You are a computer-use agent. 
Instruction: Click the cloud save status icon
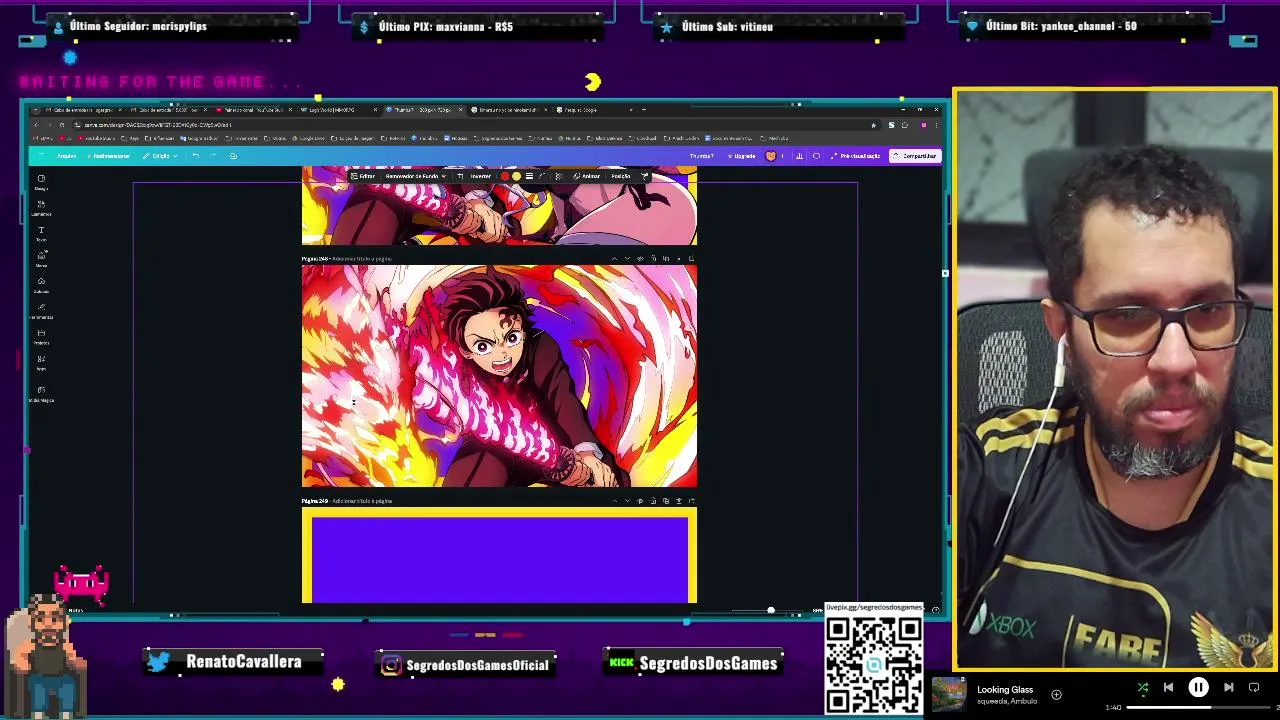[x=233, y=156]
